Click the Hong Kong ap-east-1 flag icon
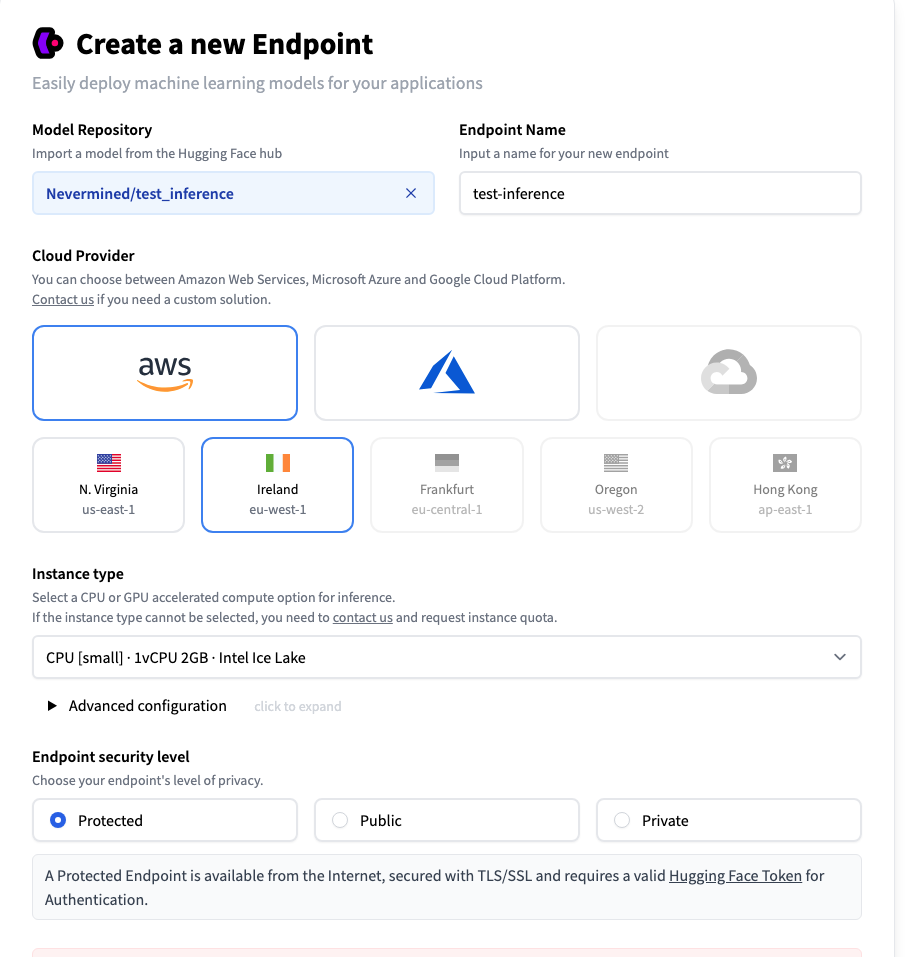910x957 pixels. (785, 462)
